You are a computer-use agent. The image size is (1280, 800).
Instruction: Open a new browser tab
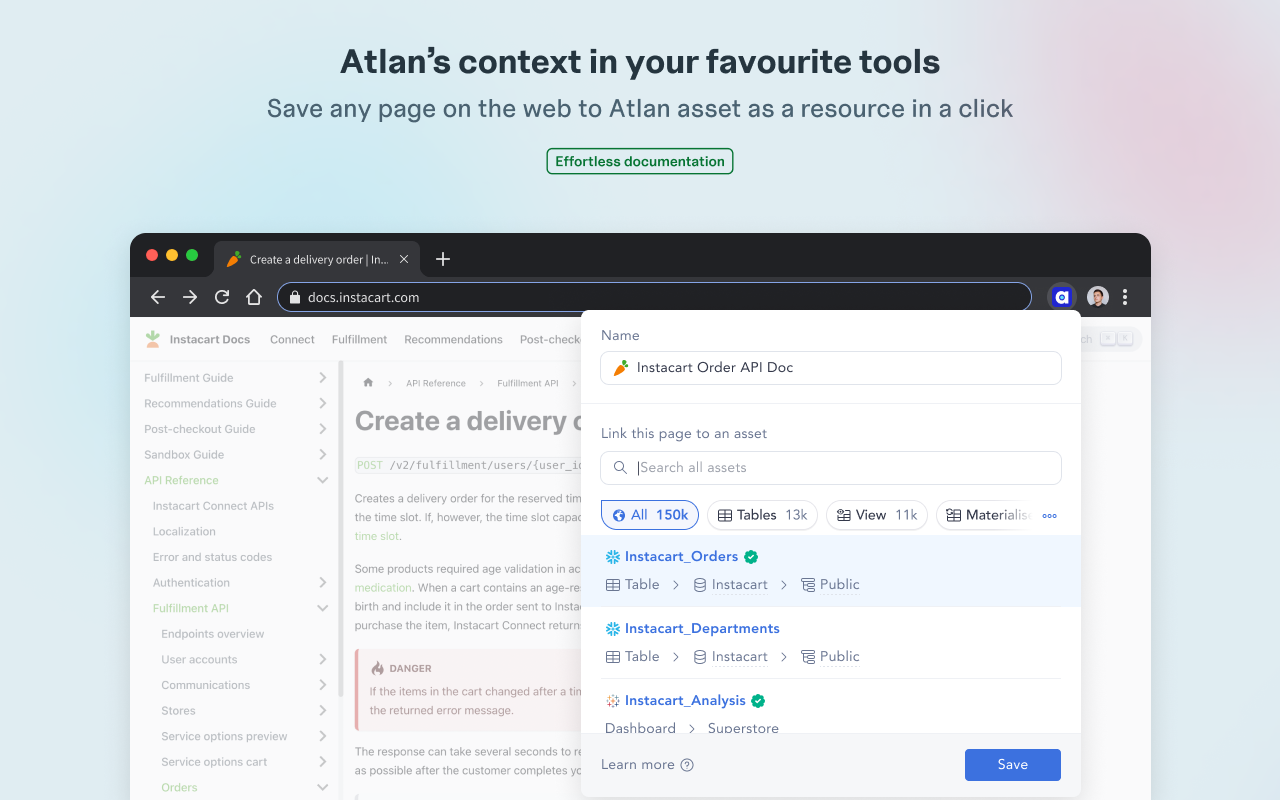pos(443,259)
